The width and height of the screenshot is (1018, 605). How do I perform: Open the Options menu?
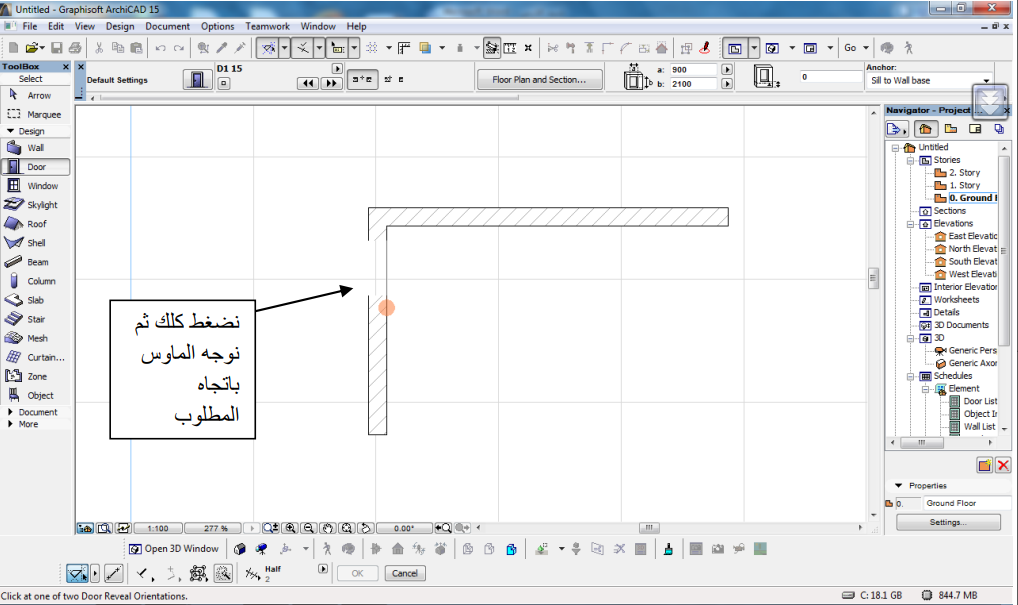click(217, 26)
